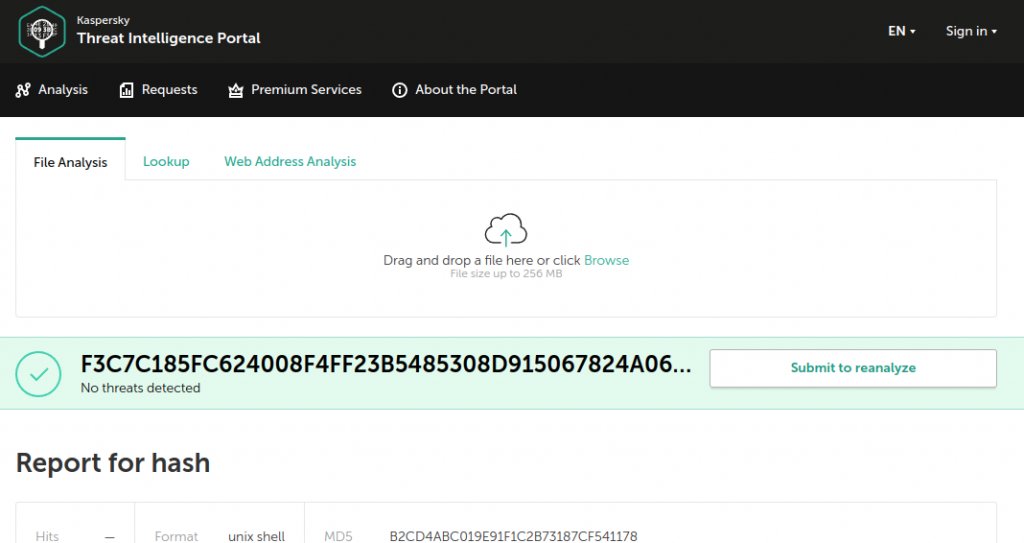This screenshot has width=1024, height=543.
Task: Open the Analysis menu
Action: (63, 90)
